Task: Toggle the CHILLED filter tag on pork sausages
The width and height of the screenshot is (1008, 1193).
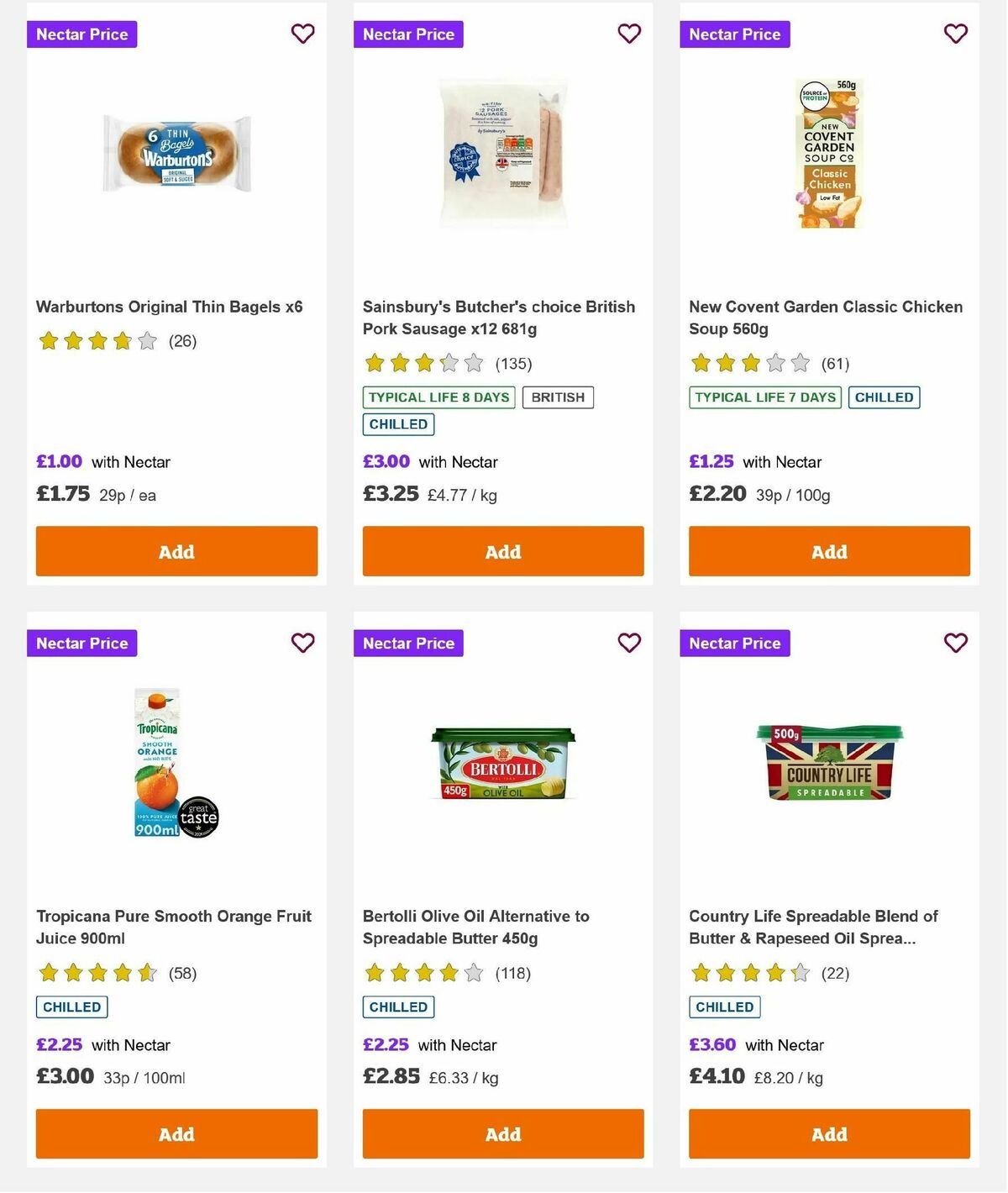Action: (397, 424)
